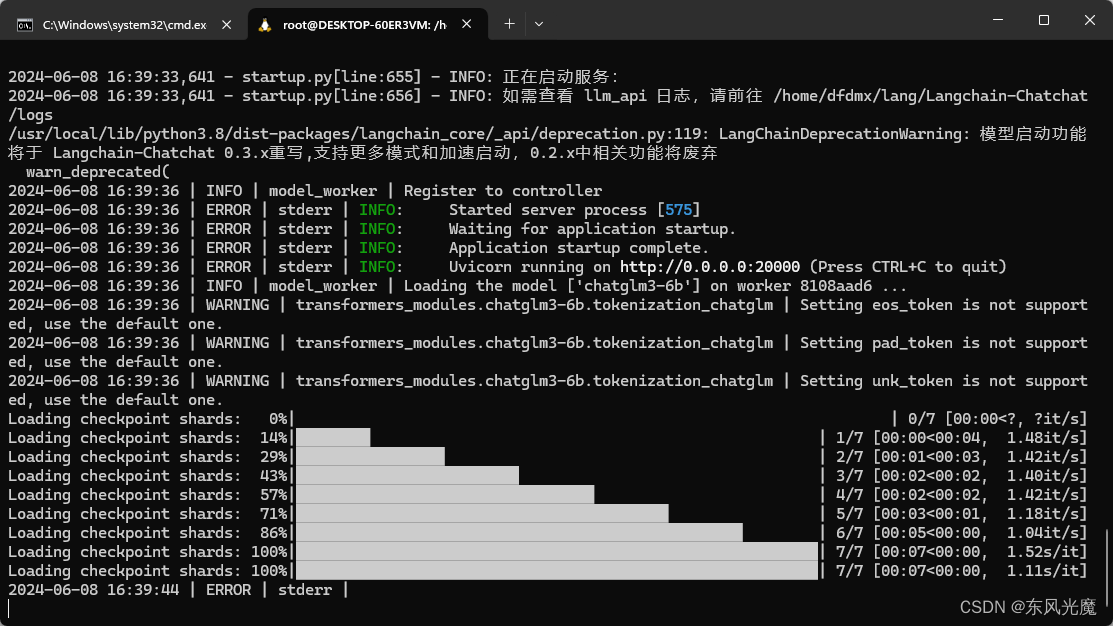Viewport: 1113px width, 626px height.
Task: Click 'Setting unk_token is not' text
Action: click(908, 381)
